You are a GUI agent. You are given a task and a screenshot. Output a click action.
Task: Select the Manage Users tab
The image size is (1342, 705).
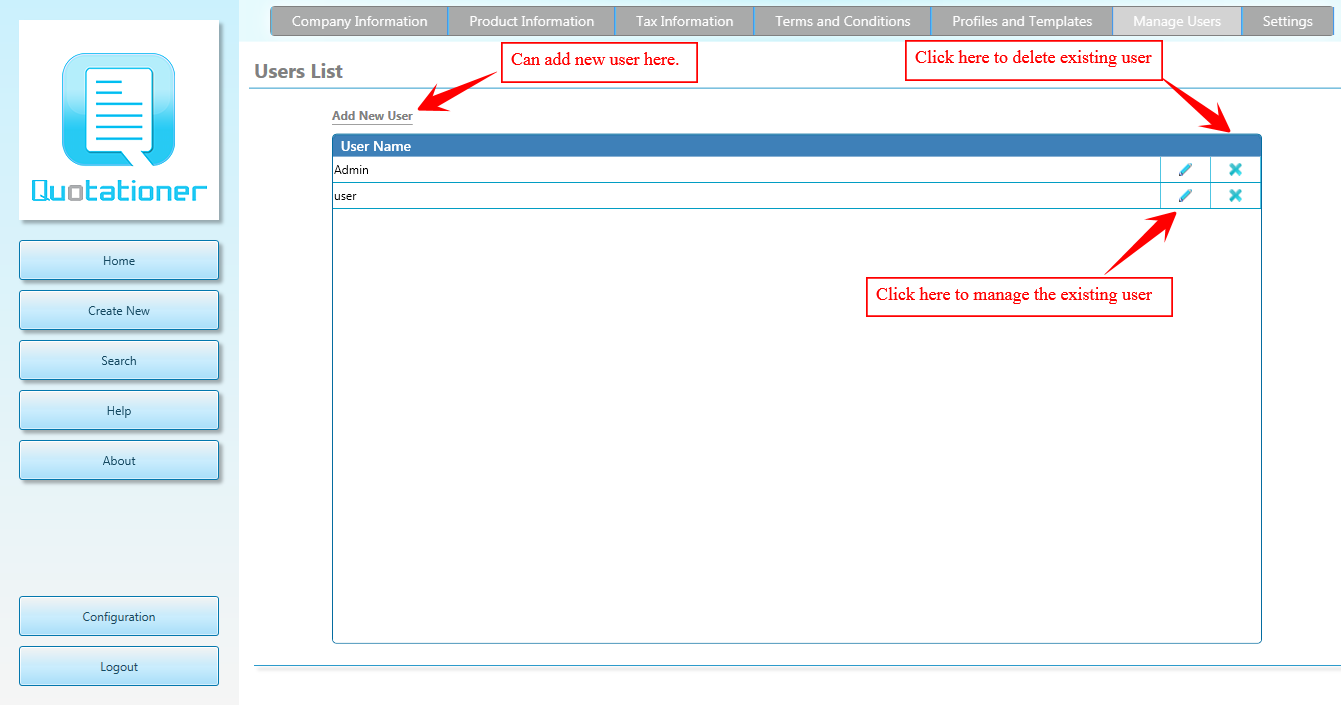pos(1177,21)
